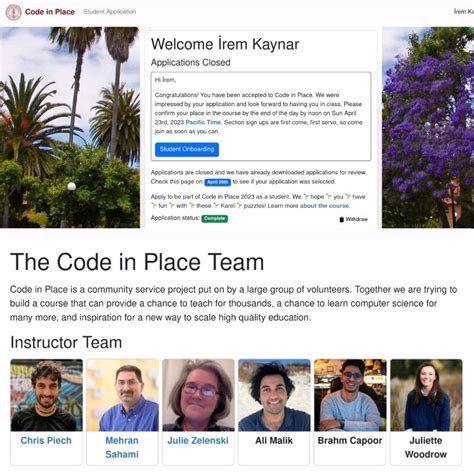Screen dimensions: 474x474
Task: Click the Julie Zelenski name link
Action: coord(198,440)
